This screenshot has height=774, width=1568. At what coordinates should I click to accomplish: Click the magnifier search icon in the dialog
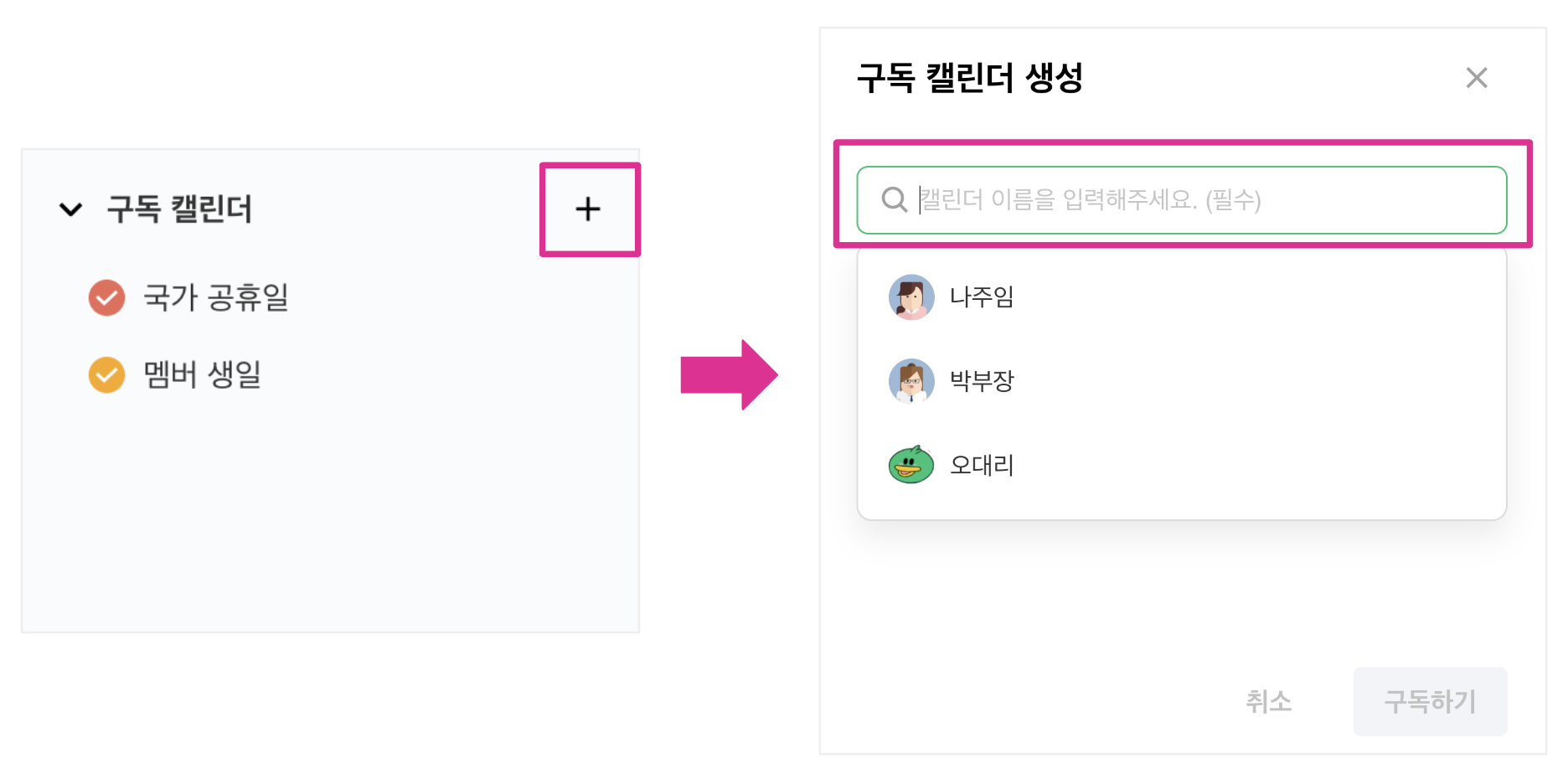pyautogui.click(x=894, y=199)
